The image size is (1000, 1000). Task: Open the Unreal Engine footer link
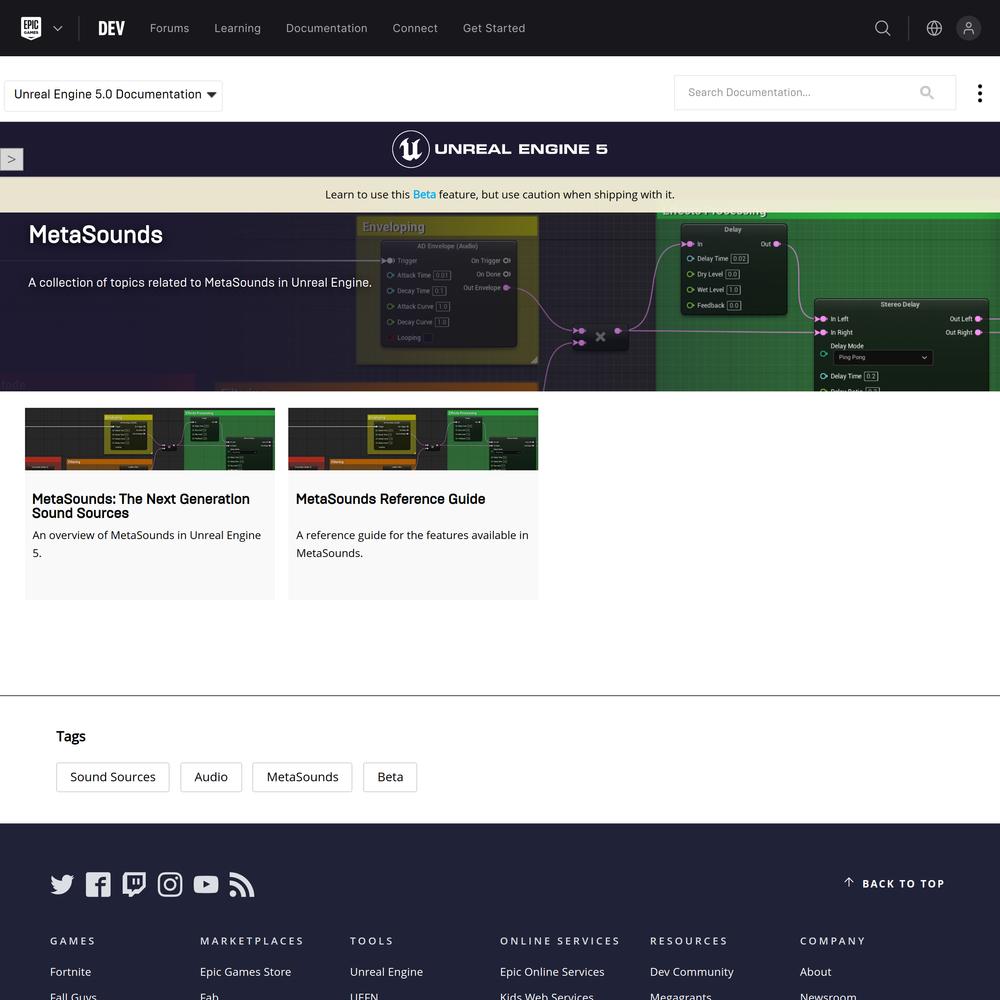[386, 971]
